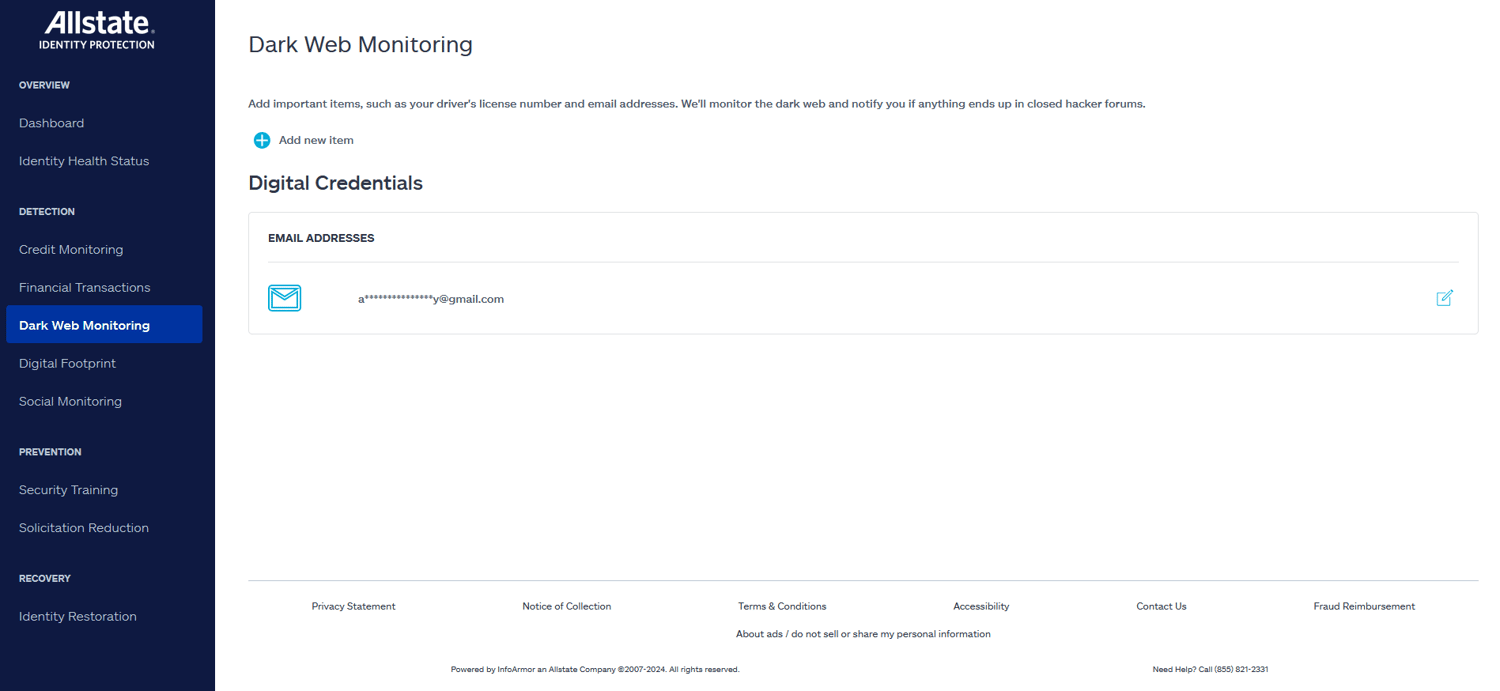The height and width of the screenshot is (691, 1500).
Task: Open Security Training page
Action: tap(68, 490)
